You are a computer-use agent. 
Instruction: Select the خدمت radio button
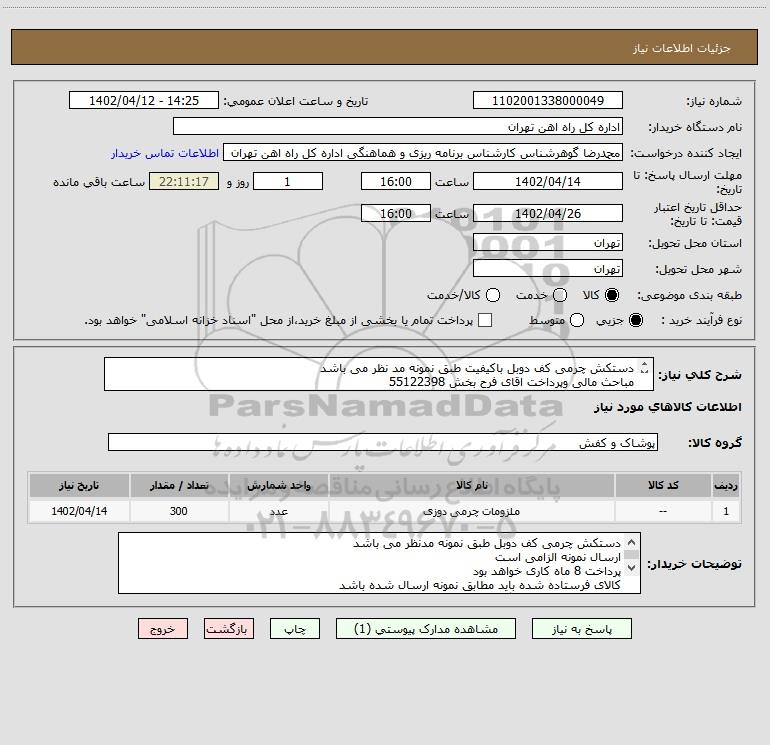[x=560, y=295]
